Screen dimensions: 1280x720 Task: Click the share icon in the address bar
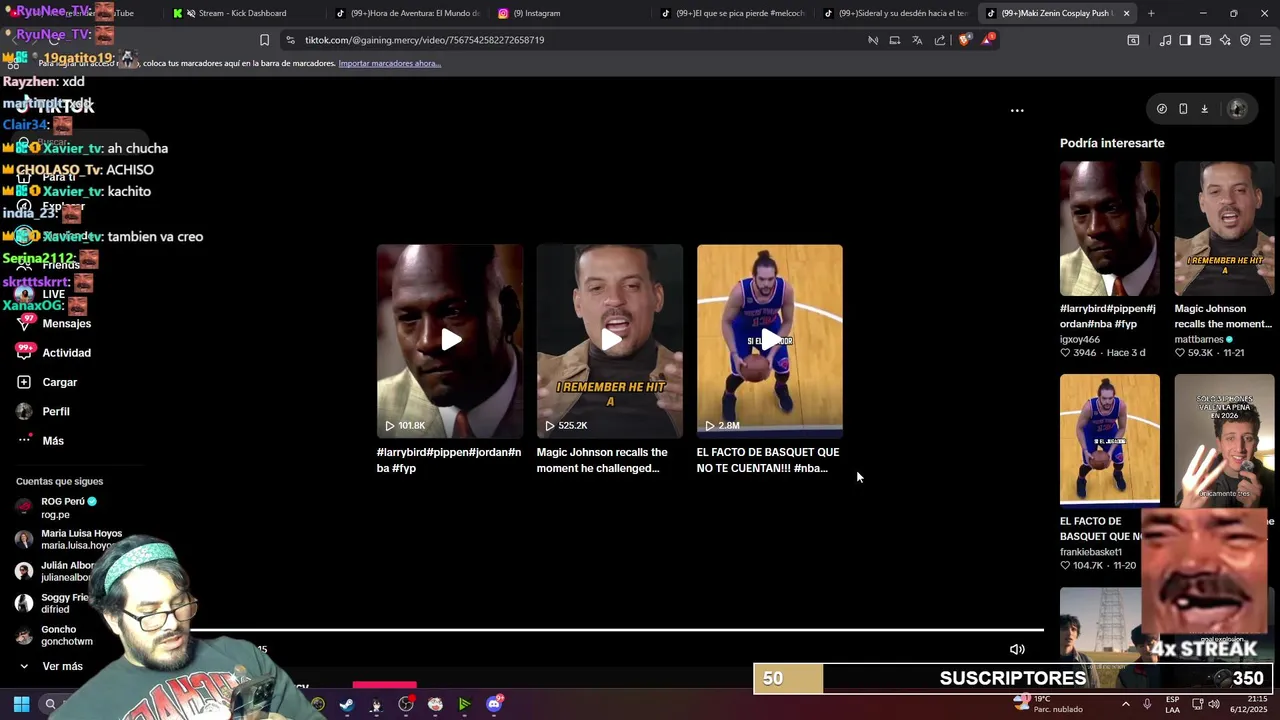point(940,40)
